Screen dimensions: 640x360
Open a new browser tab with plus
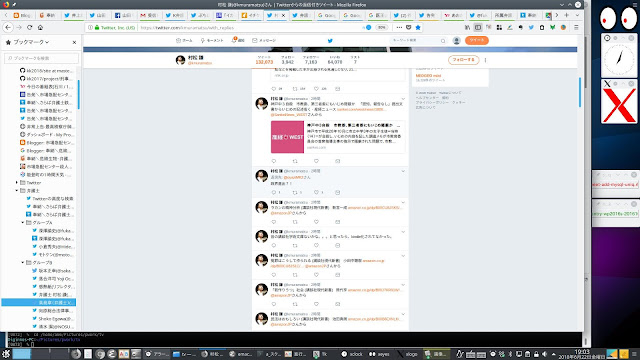566,15
